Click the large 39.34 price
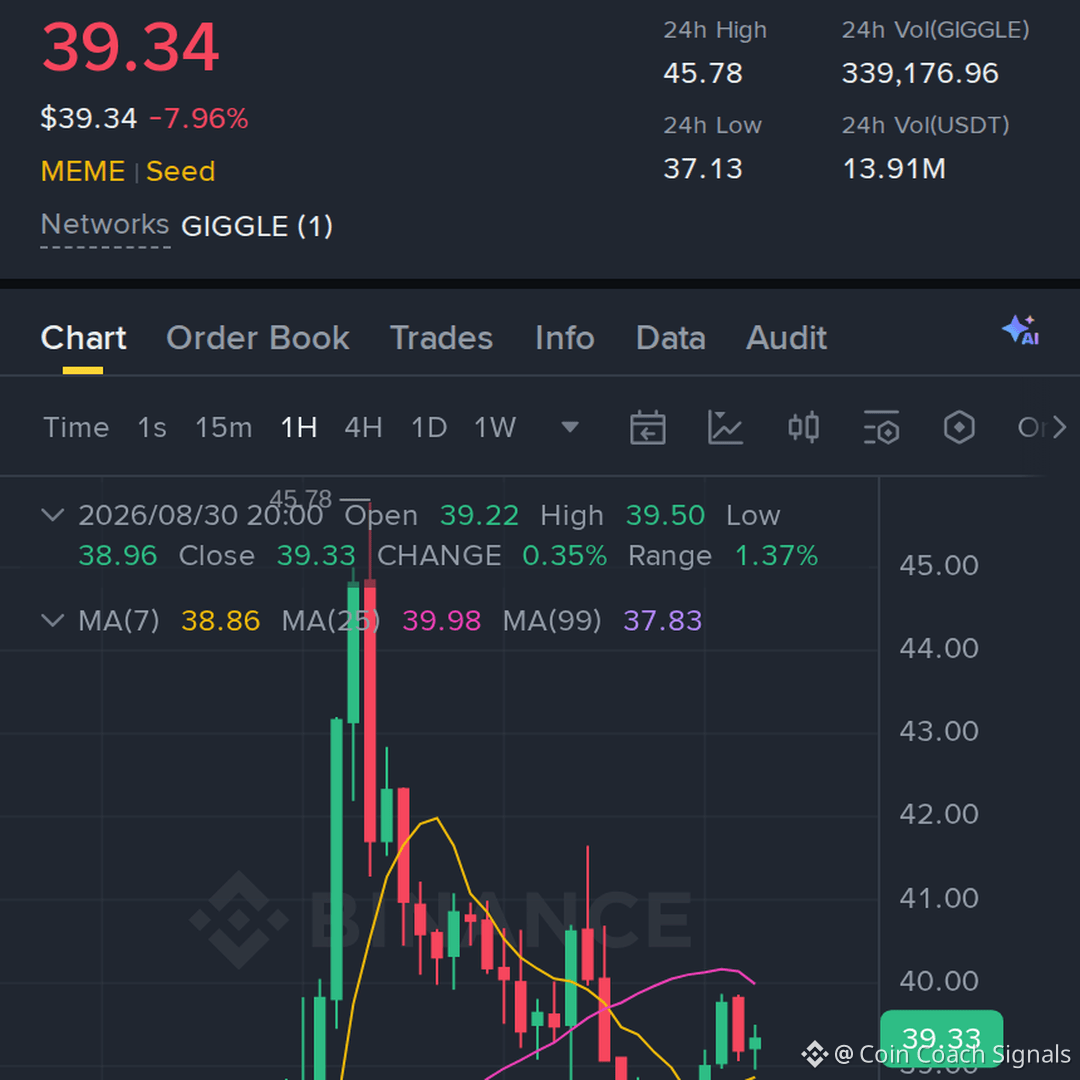1080x1080 pixels. point(130,47)
